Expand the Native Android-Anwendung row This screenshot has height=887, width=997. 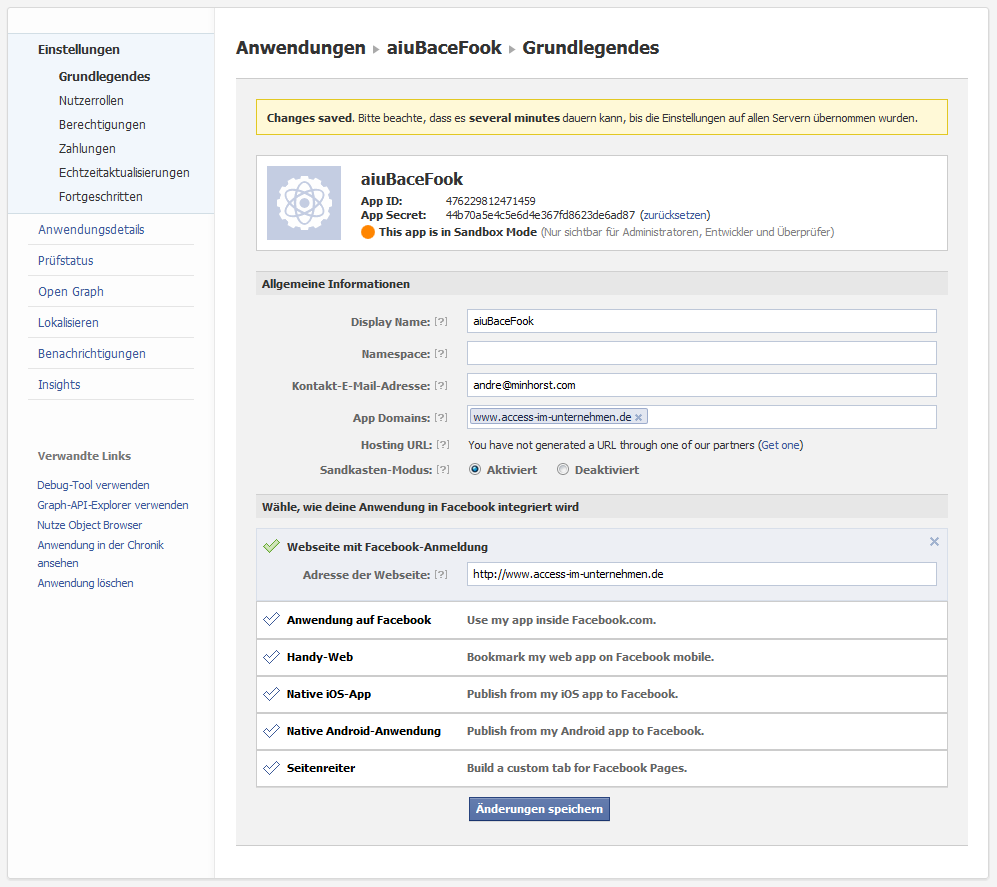pyautogui.click(x=602, y=731)
